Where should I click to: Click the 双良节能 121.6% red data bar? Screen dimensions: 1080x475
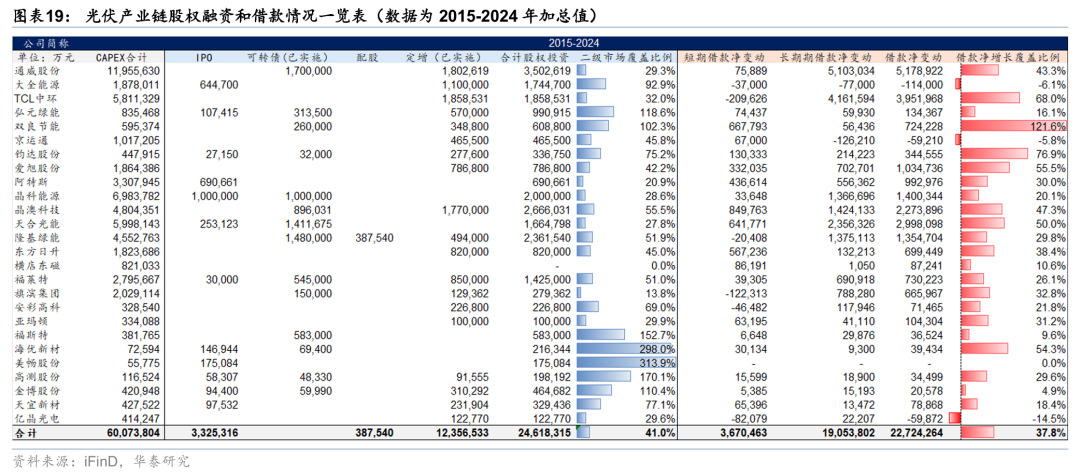point(1011,127)
